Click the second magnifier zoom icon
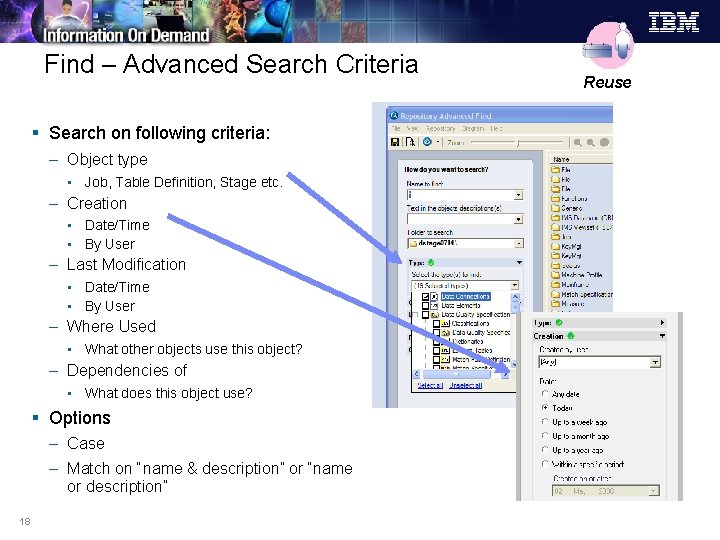This screenshot has height=540, width=720. click(x=591, y=143)
